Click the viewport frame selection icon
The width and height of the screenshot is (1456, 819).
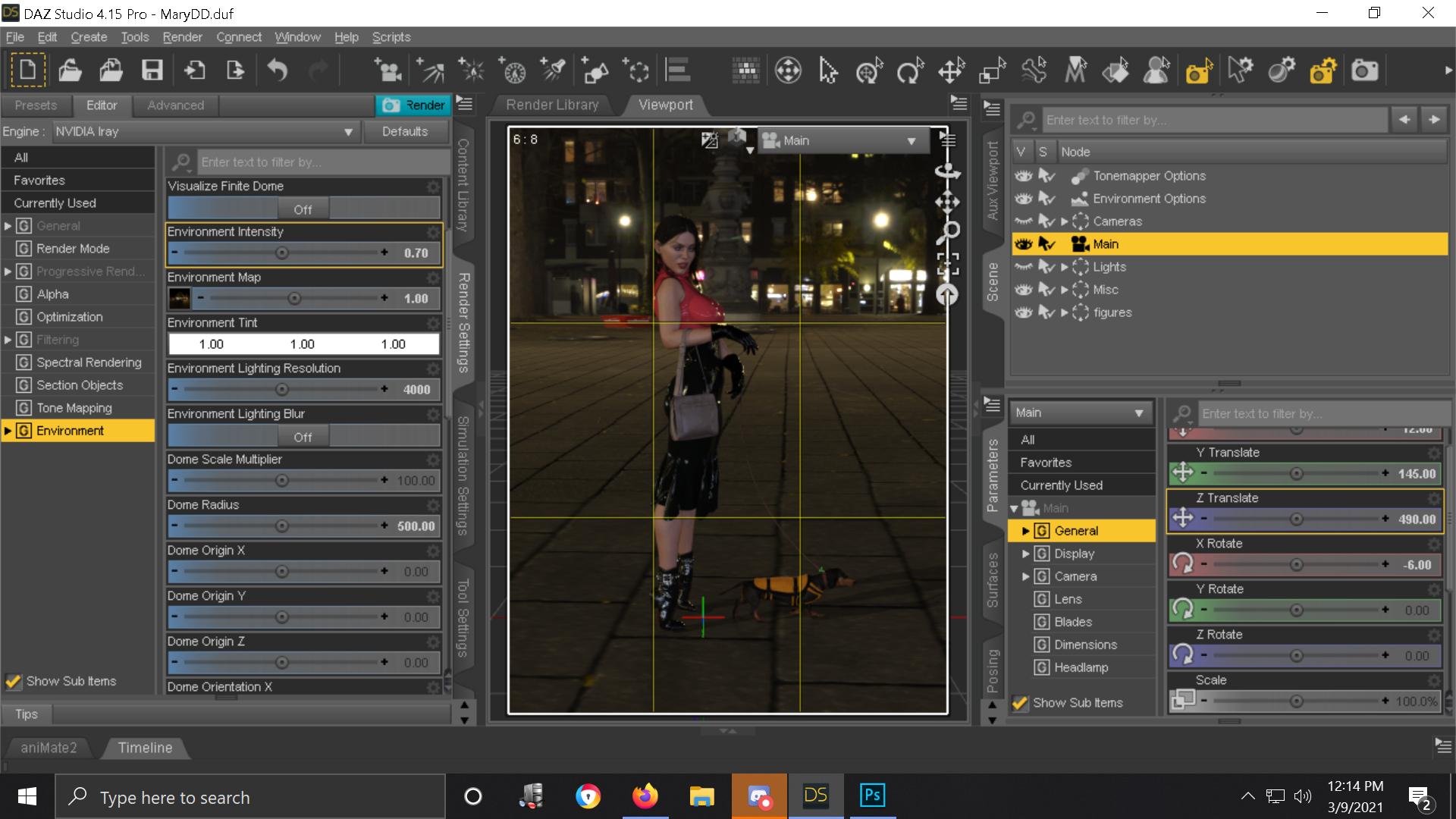pyautogui.click(x=947, y=263)
